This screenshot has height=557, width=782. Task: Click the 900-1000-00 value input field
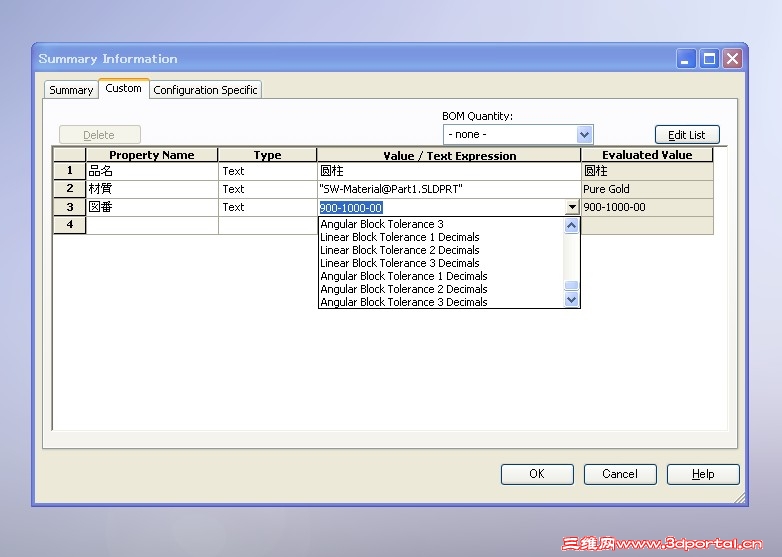[x=441, y=207]
